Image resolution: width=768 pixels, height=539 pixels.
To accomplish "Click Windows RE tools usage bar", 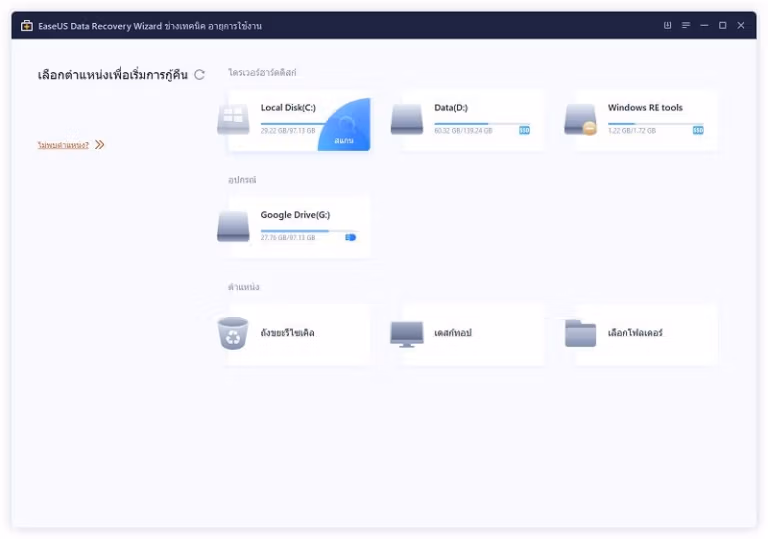I will pyautogui.click(x=655, y=123).
